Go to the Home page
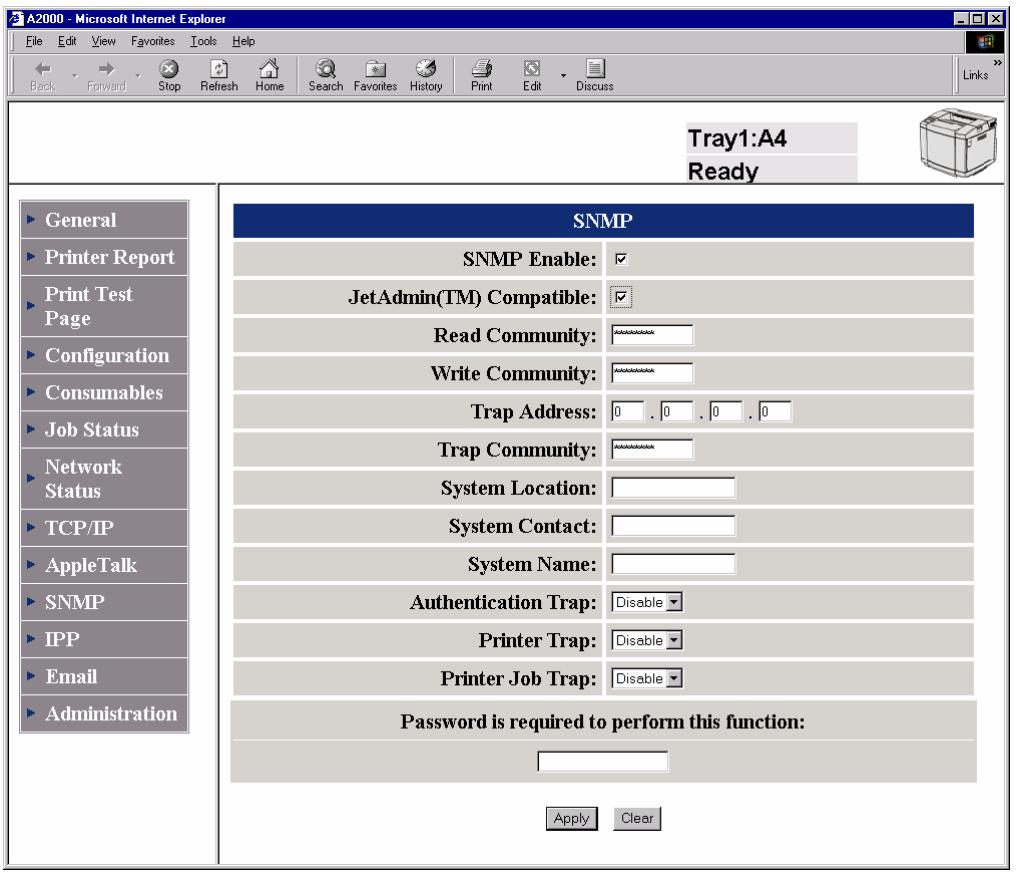The height and width of the screenshot is (873, 1017). pos(269,75)
